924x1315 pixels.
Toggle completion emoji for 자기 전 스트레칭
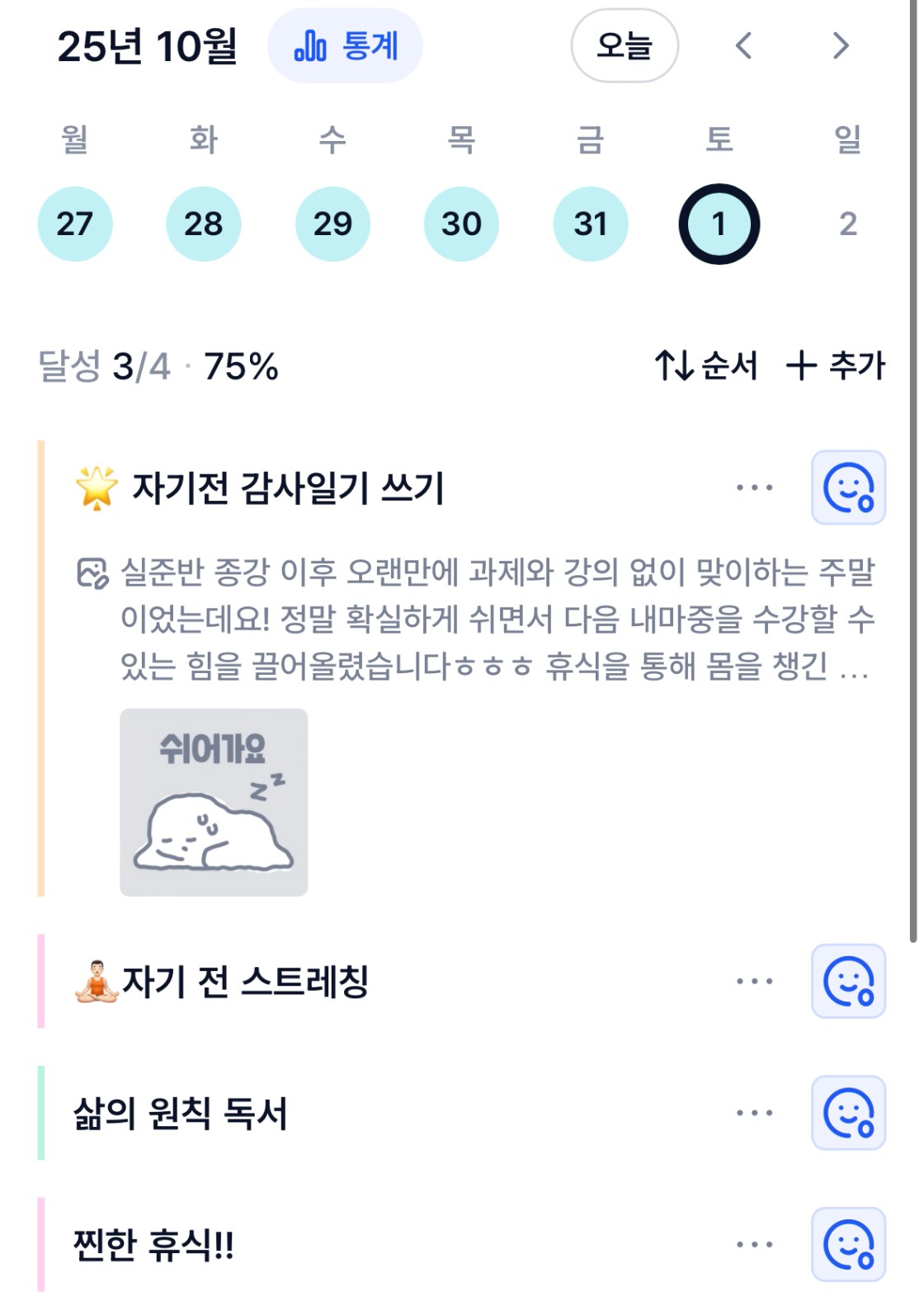(x=848, y=981)
